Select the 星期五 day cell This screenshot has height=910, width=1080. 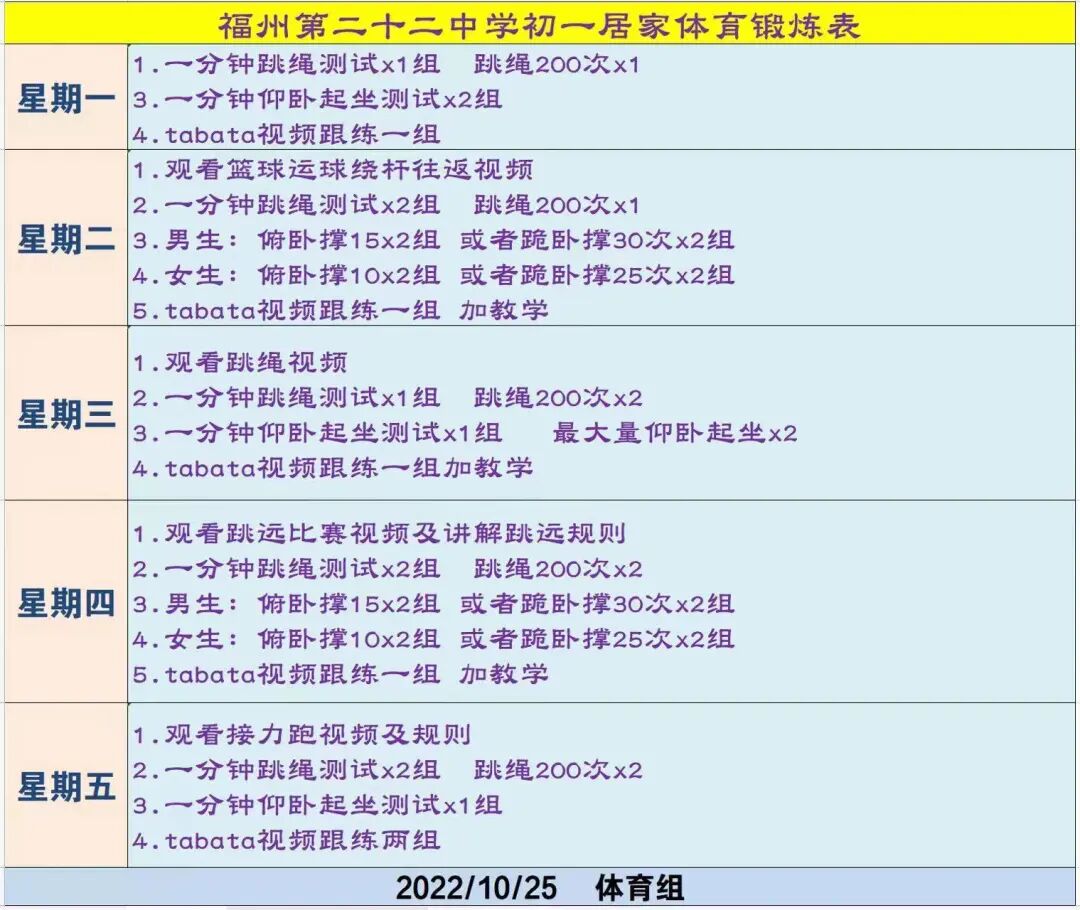66,785
